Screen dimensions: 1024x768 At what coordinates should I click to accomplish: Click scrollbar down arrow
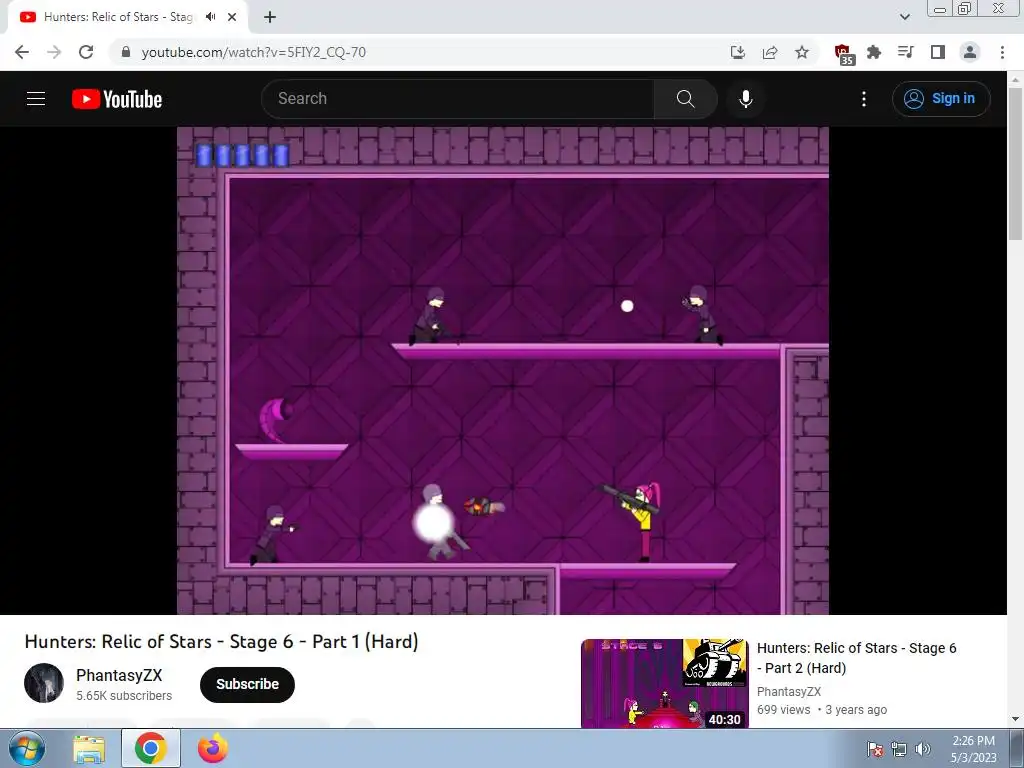pos(1015,720)
